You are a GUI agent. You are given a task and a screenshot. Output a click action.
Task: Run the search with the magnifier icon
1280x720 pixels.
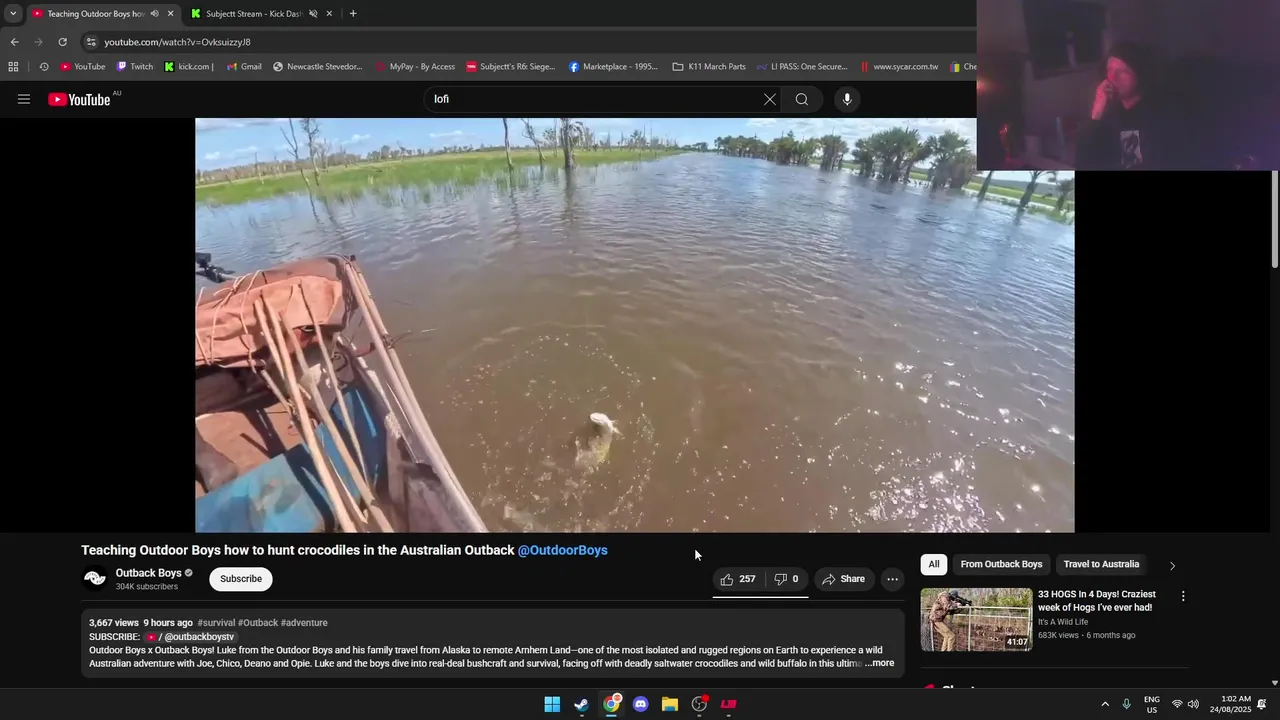[x=801, y=99]
